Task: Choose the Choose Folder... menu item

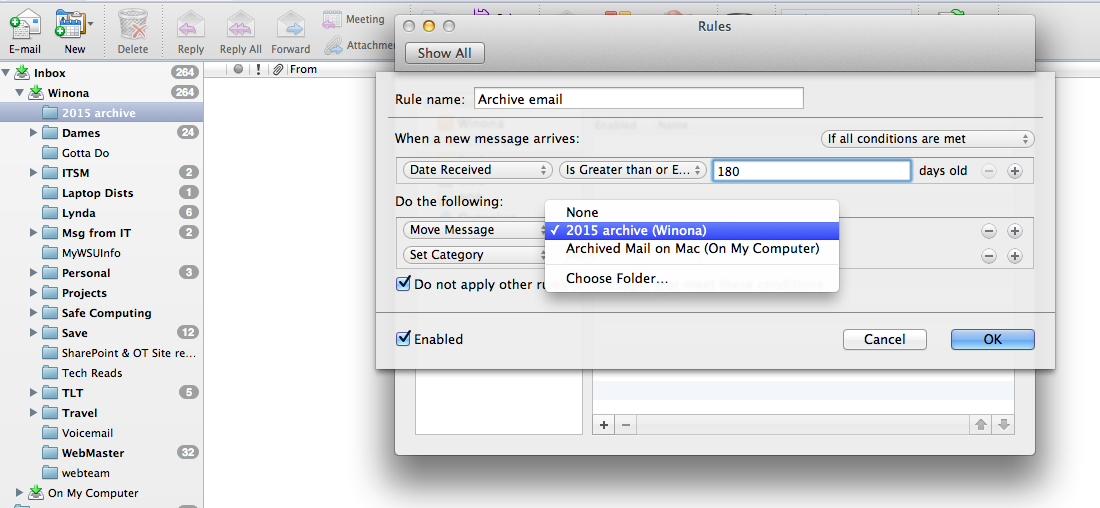Action: coord(617,278)
